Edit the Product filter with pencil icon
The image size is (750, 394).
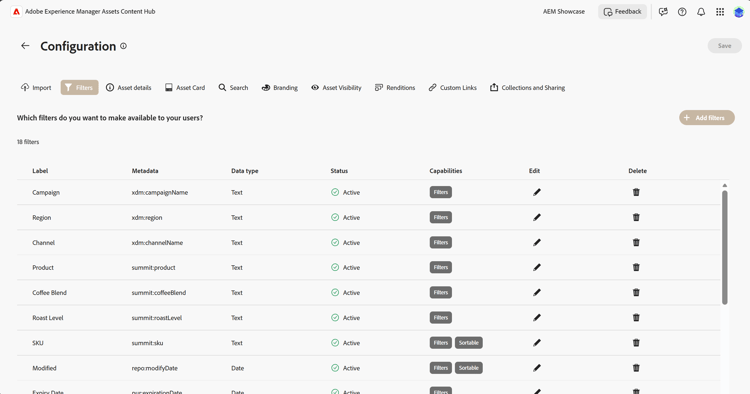pyautogui.click(x=537, y=267)
